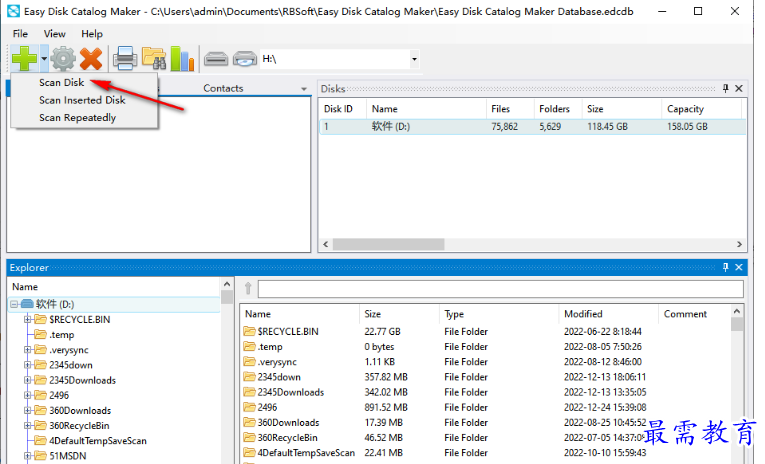Click the red X delete icon
This screenshot has height=464, width=765.
(91, 59)
